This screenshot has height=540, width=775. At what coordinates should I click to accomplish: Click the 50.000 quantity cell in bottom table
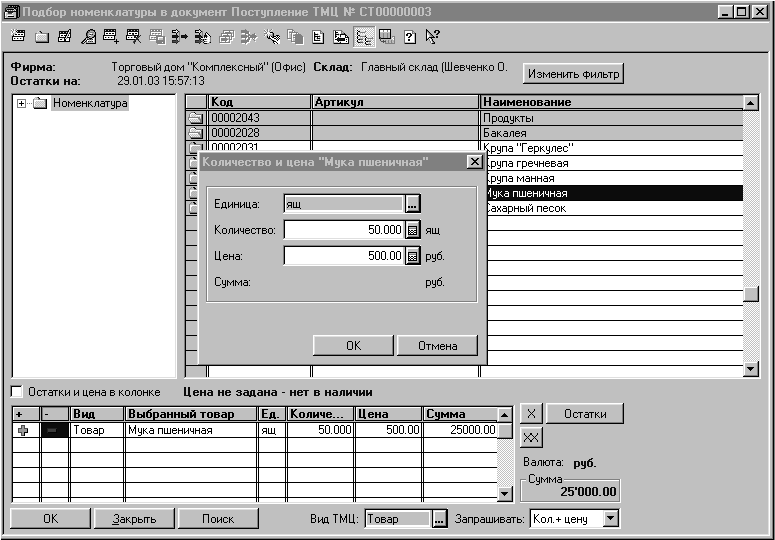coord(320,430)
